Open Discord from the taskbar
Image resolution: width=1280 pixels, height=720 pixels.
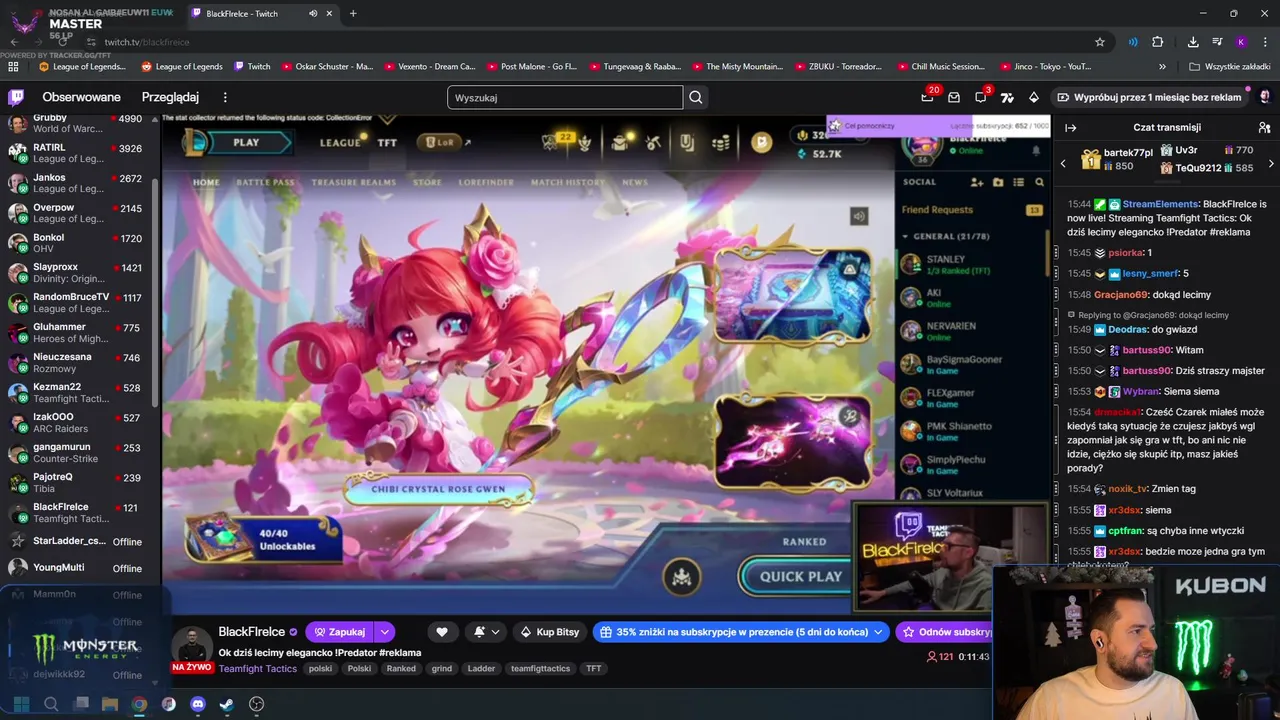[198, 704]
